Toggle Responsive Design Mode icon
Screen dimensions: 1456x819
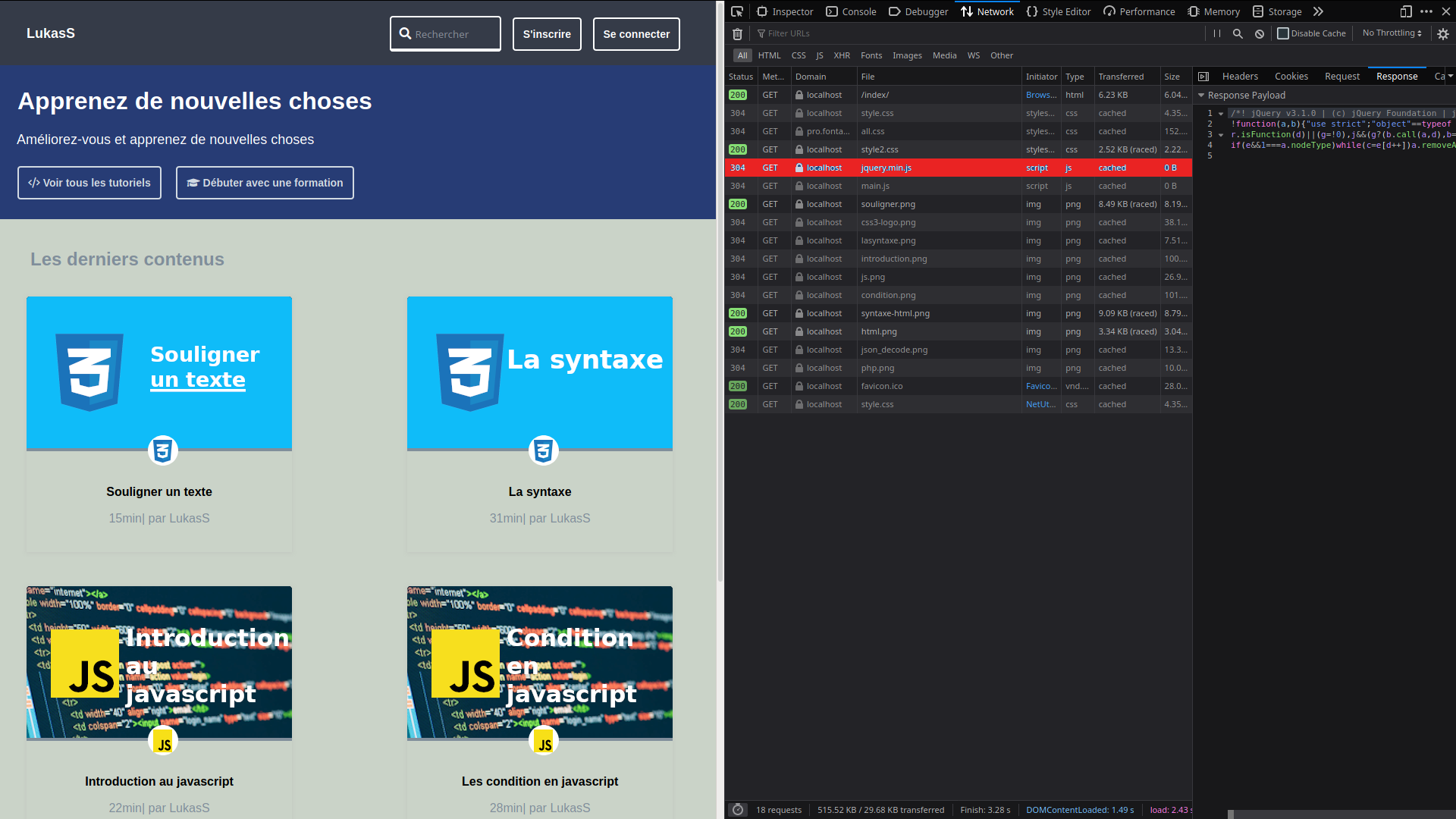tap(1406, 11)
